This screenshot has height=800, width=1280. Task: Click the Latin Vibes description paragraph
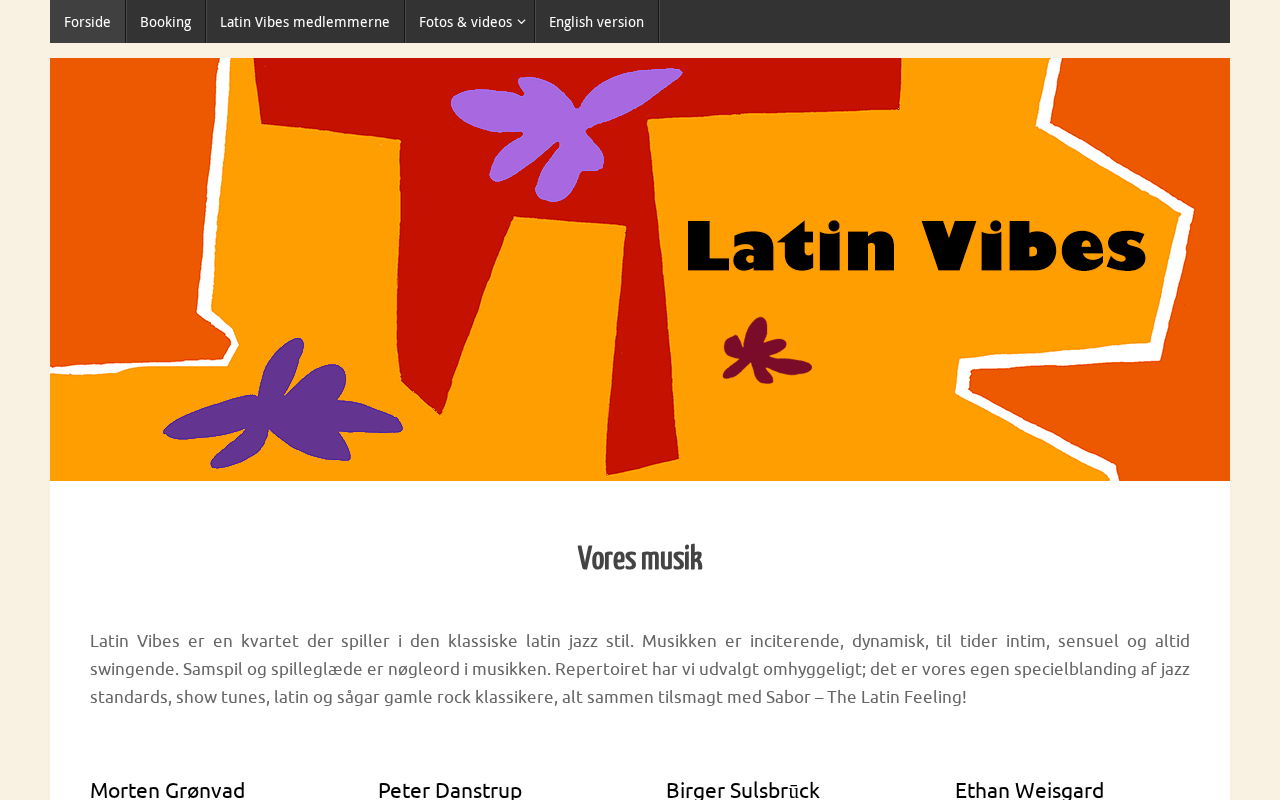640,668
